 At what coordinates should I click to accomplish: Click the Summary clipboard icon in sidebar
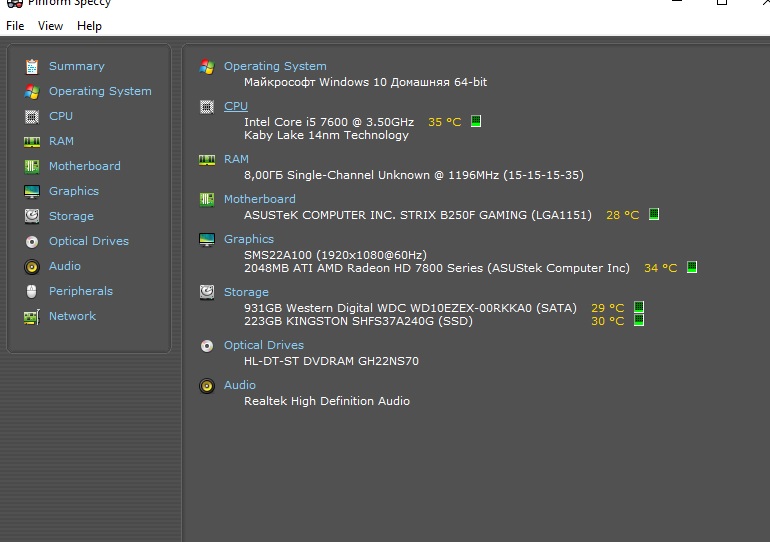(32, 66)
